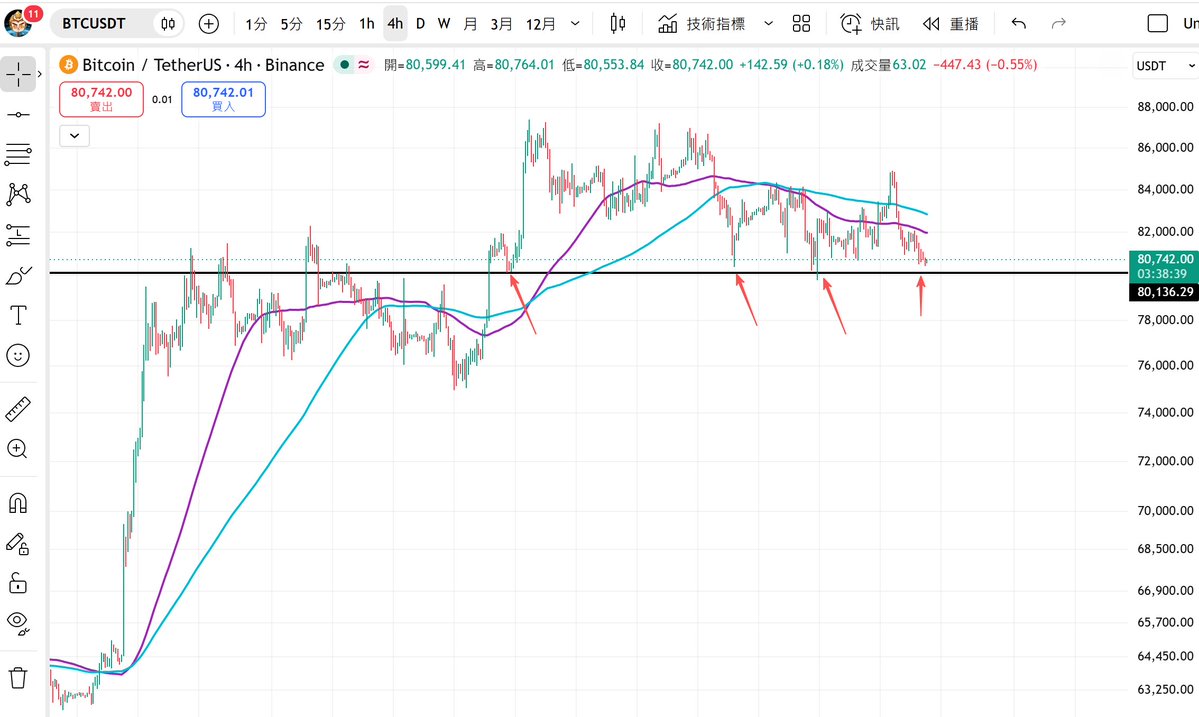Viewport: 1199px width, 717px height.
Task: Select the ruler measure tool
Action: pyautogui.click(x=18, y=410)
